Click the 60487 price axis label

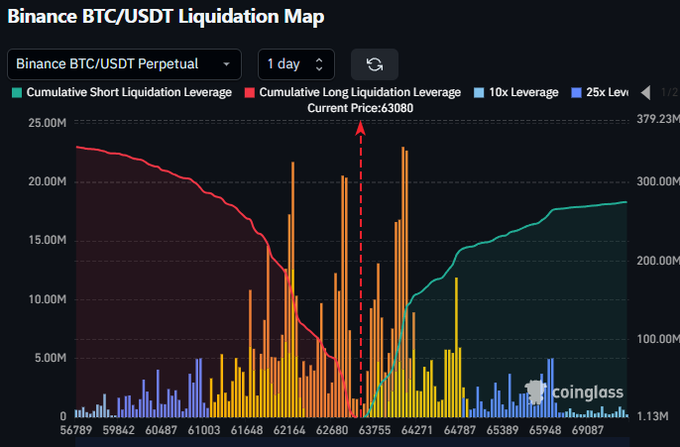(161, 430)
